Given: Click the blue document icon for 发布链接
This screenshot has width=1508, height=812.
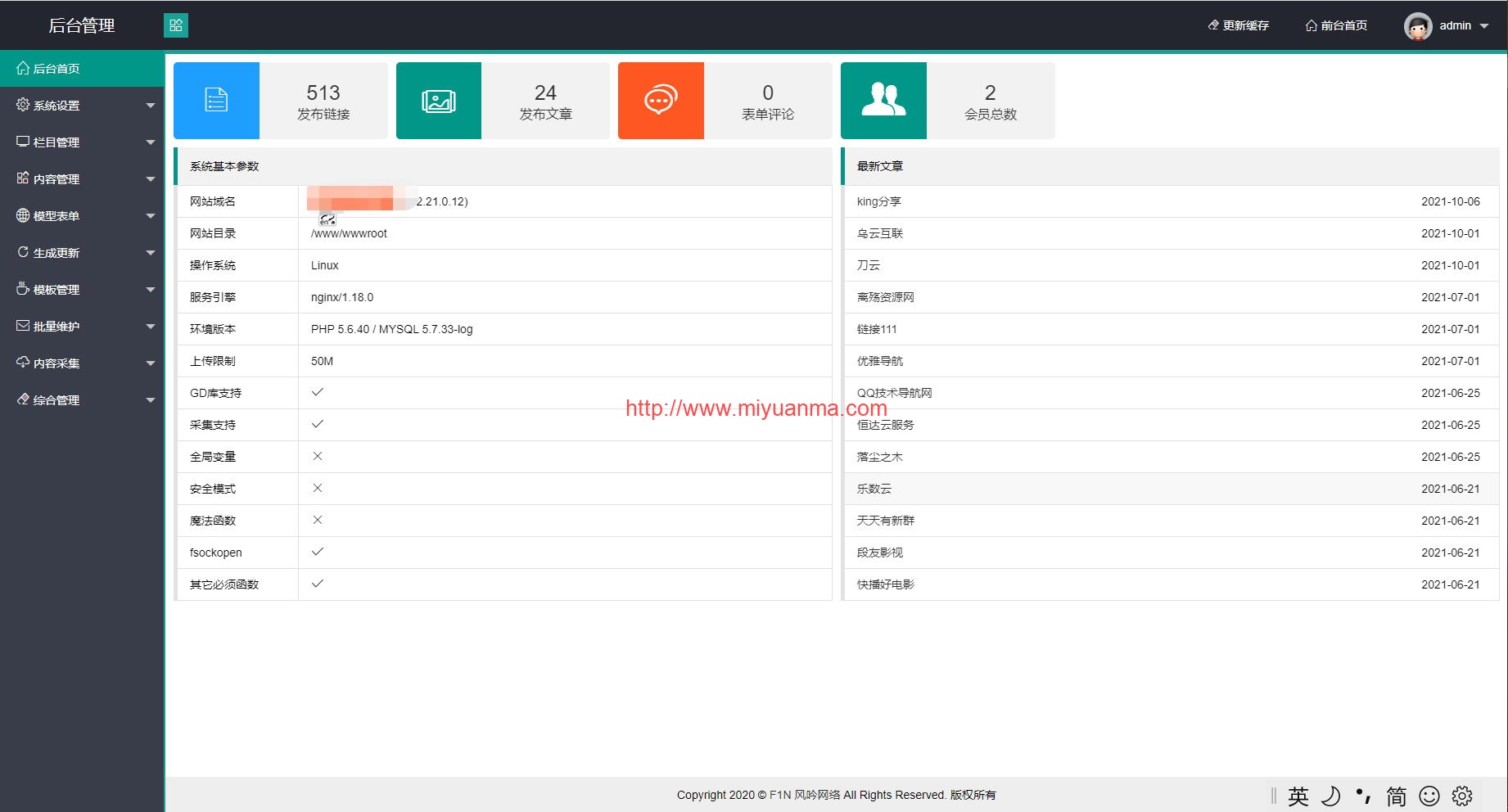Looking at the screenshot, I should [216, 101].
